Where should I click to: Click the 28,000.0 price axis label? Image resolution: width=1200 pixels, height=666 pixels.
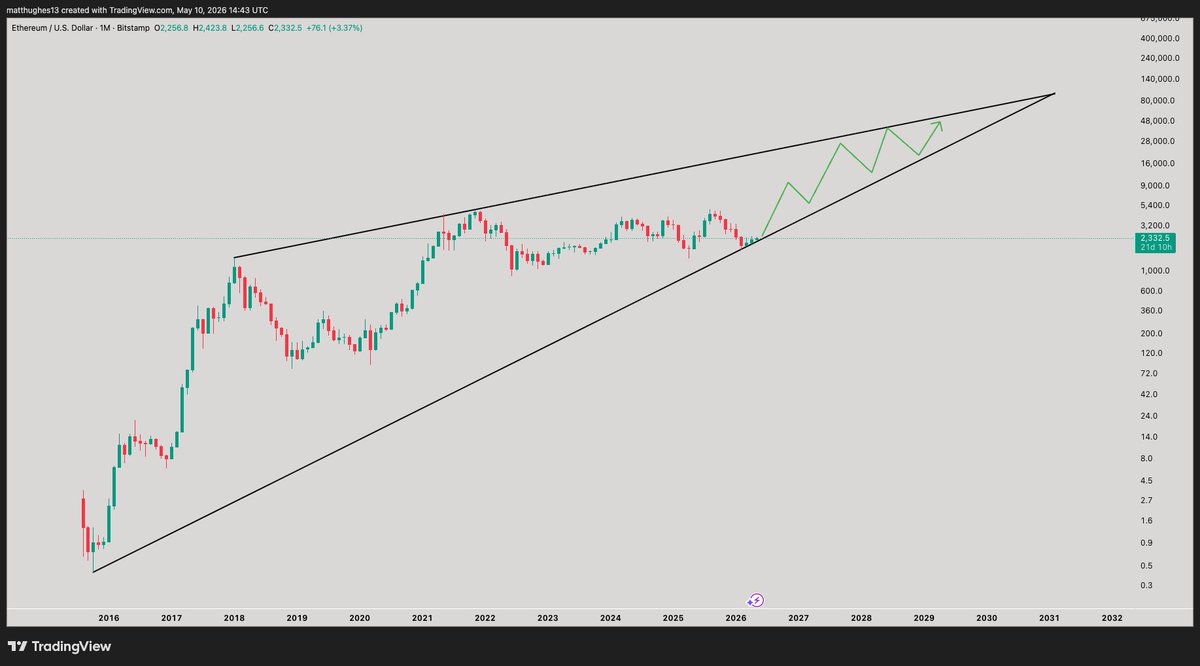tap(1160, 143)
